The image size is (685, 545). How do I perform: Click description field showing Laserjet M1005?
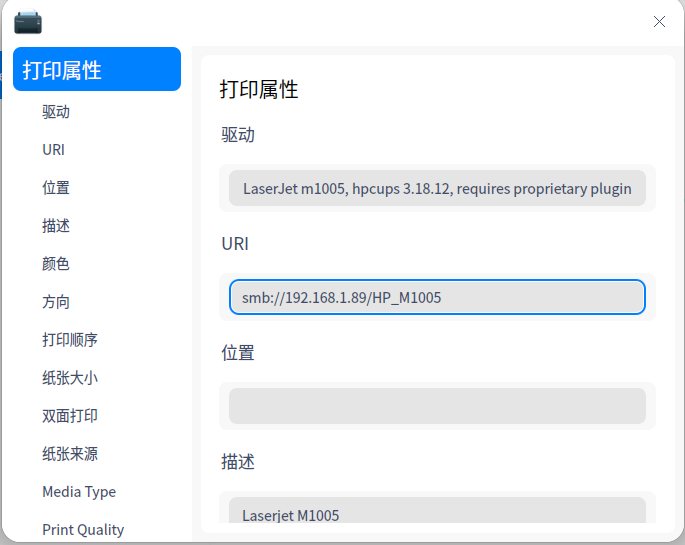[x=437, y=510]
